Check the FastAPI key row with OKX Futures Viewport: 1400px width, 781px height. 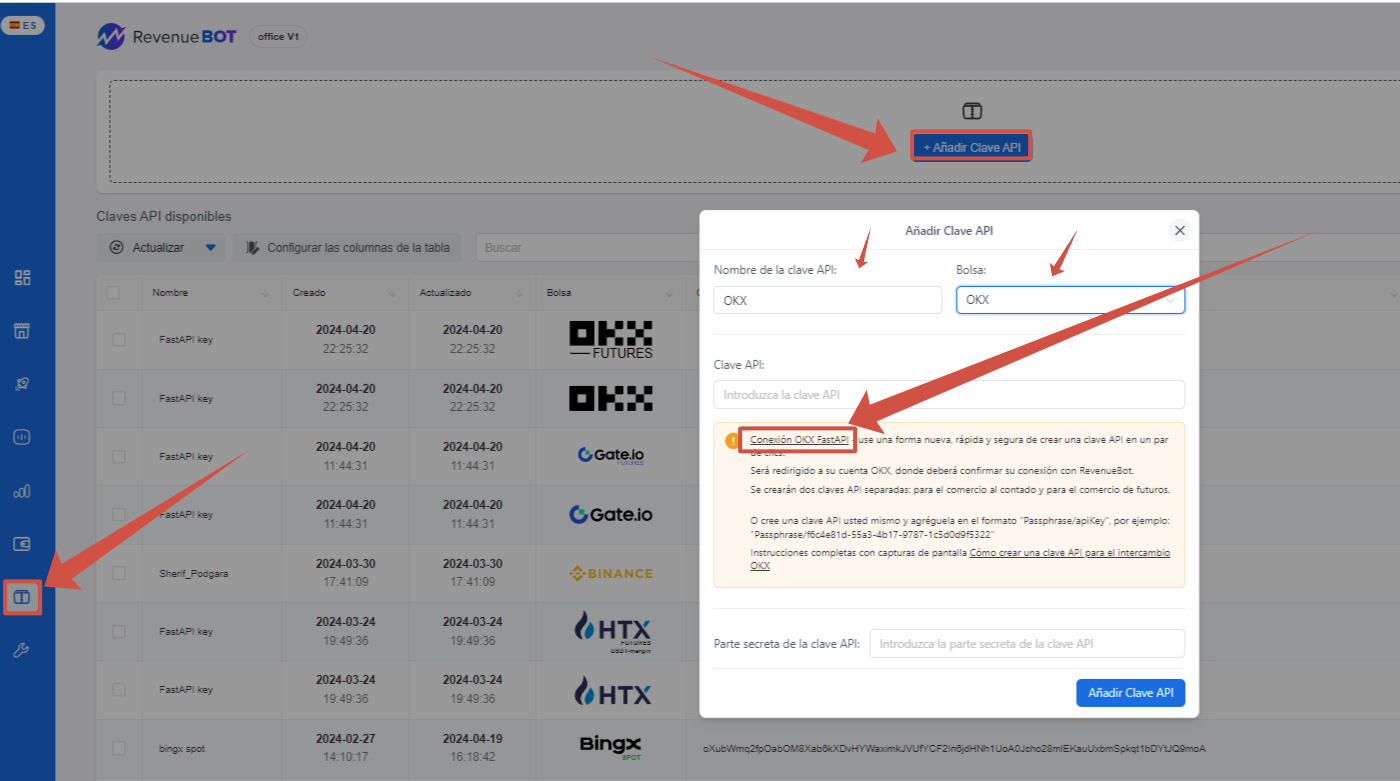119,340
